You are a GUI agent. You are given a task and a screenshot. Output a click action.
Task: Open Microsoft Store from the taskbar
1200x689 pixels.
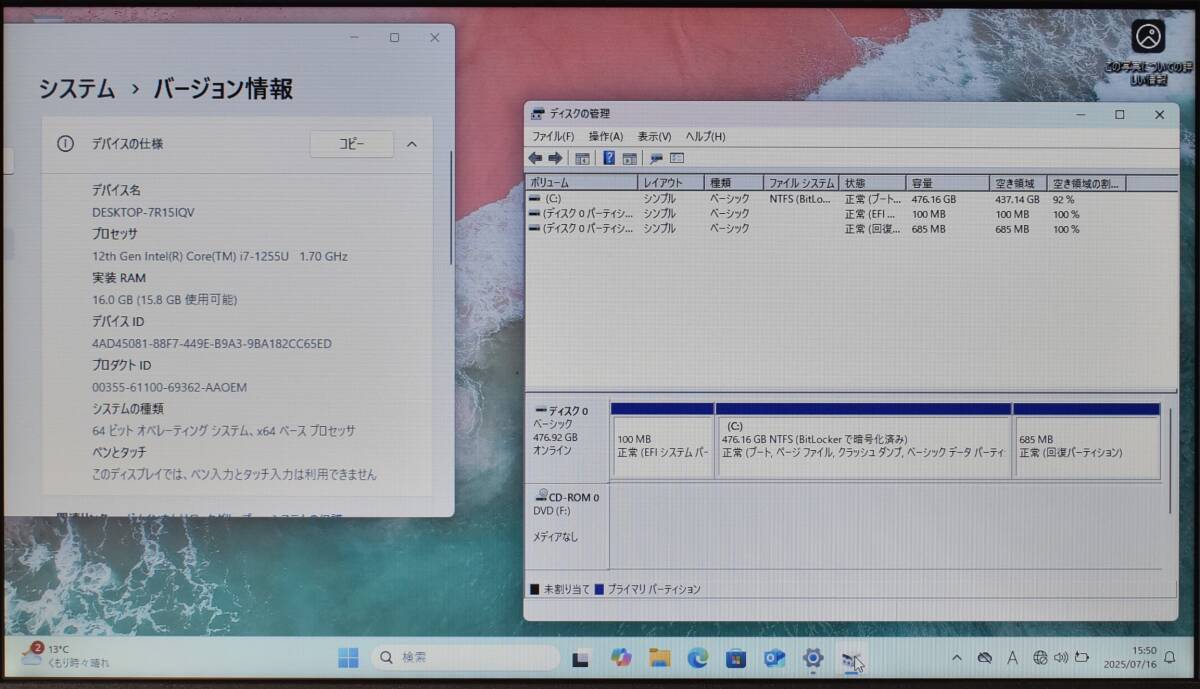coord(736,657)
